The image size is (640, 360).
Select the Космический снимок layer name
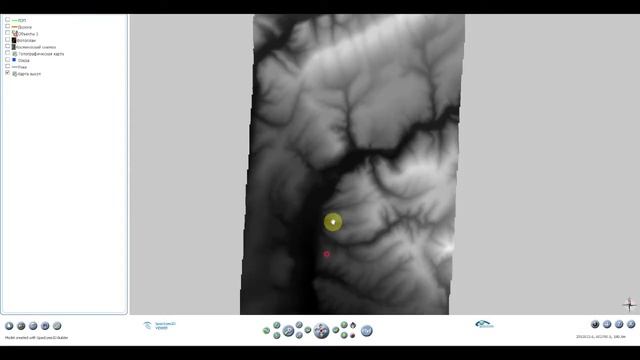pos(36,47)
